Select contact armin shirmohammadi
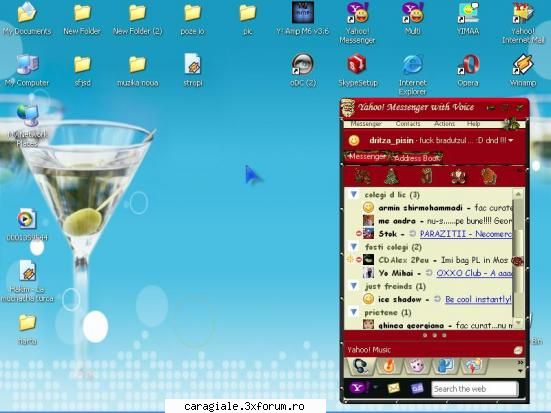551x413 pixels. click(x=420, y=208)
